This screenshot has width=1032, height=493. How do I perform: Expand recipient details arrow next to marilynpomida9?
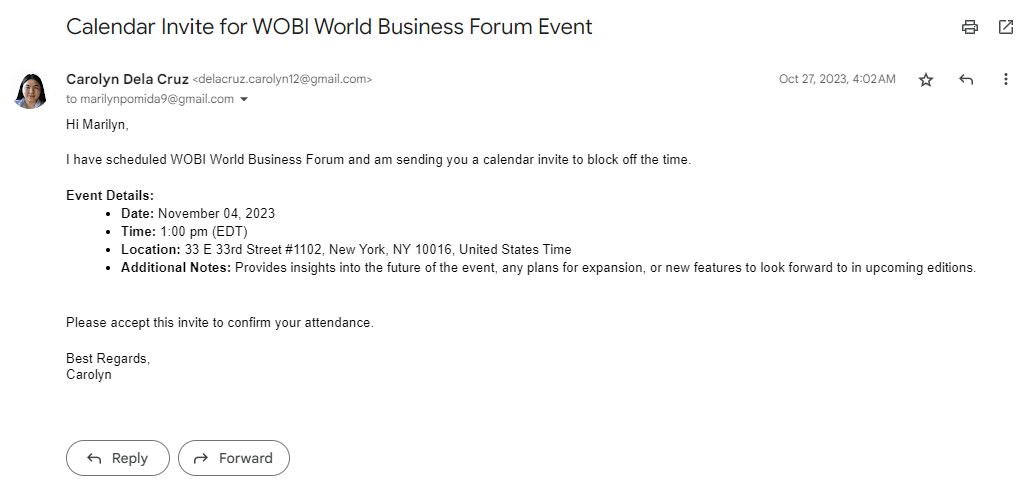click(x=244, y=100)
